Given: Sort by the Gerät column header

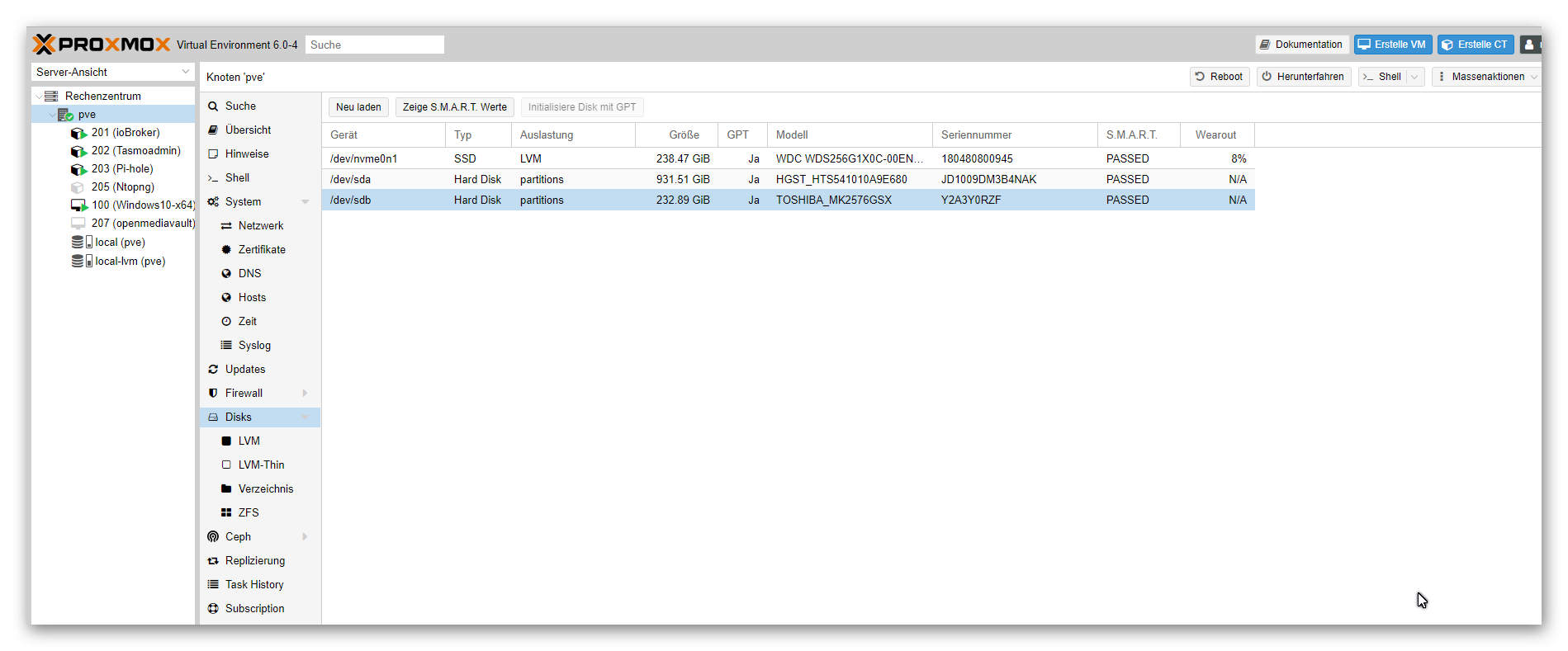Looking at the screenshot, I should (x=384, y=135).
